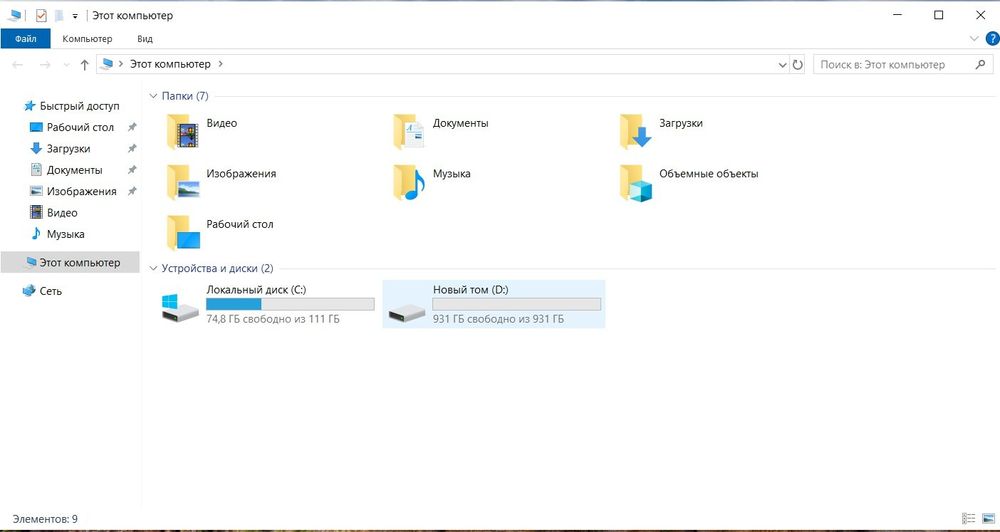Click the computer icon in the address bar
Viewport: 1000px width, 532px height.
107,64
